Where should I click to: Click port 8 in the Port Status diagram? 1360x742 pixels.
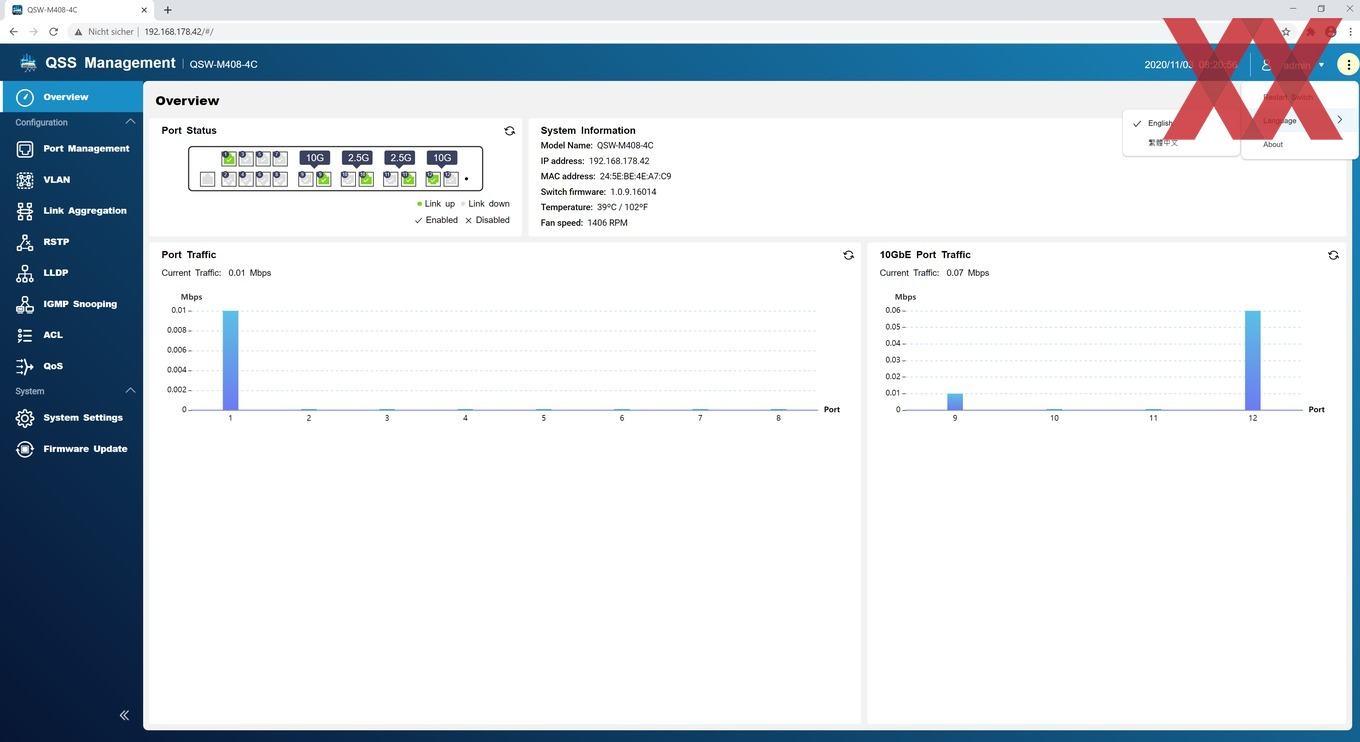coord(280,179)
